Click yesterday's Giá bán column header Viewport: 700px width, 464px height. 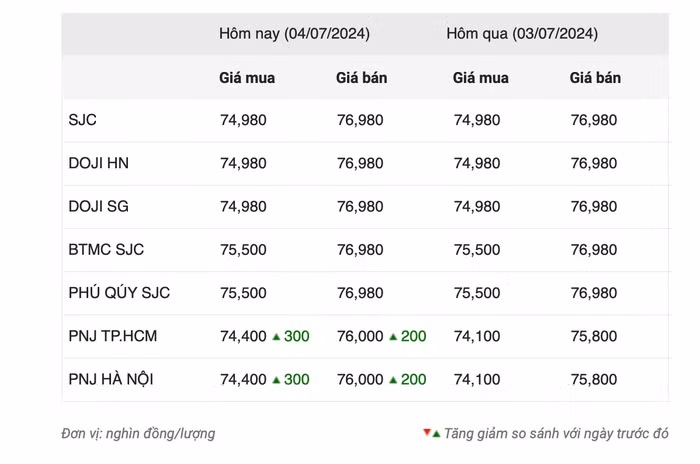click(x=595, y=77)
